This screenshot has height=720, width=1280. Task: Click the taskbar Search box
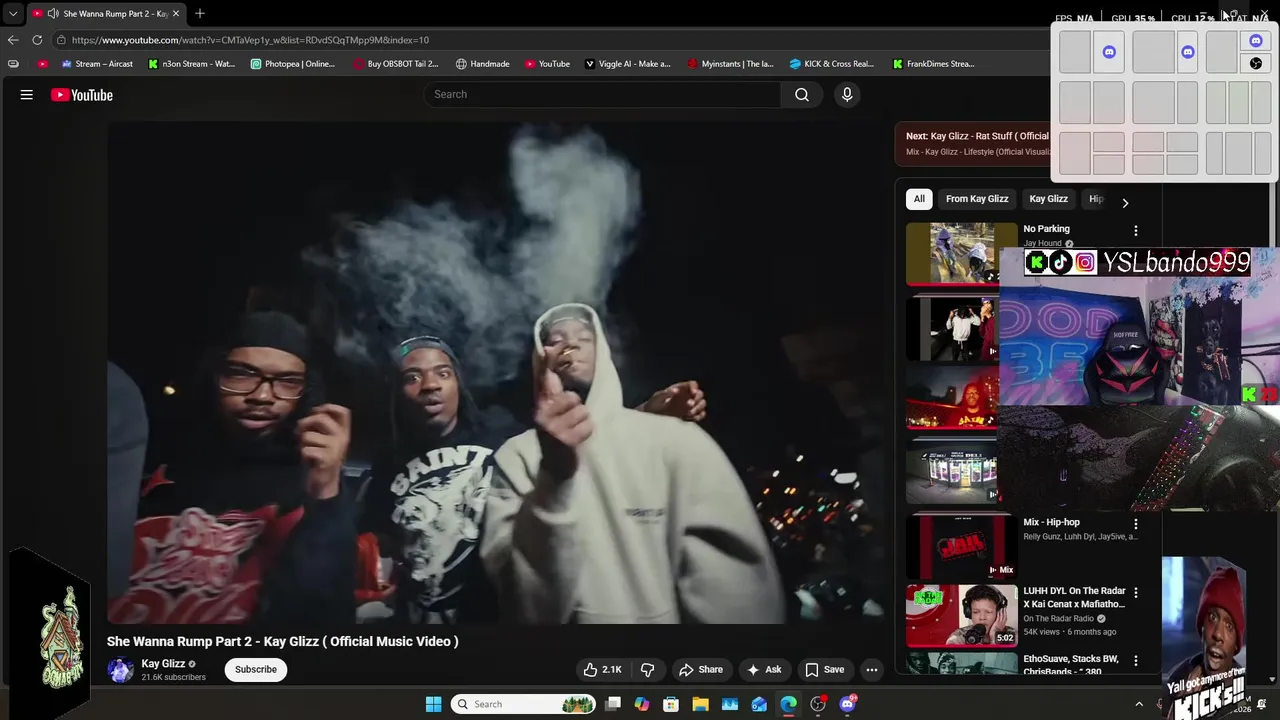click(x=525, y=704)
